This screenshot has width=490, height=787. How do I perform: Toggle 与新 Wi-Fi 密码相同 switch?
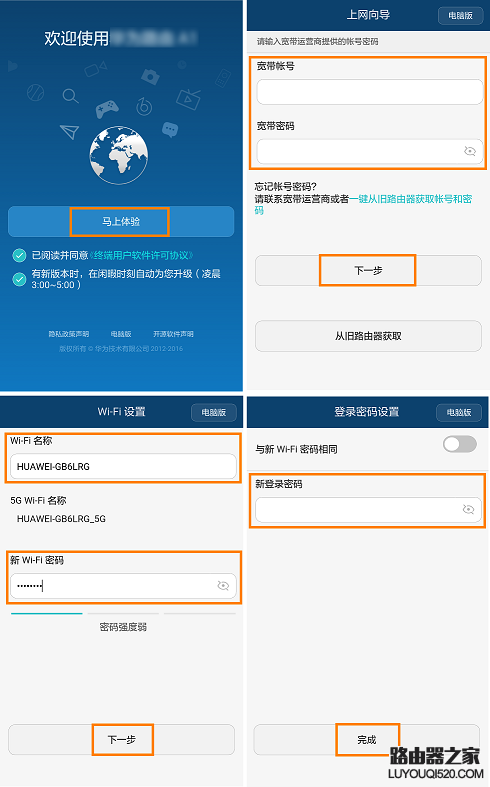click(460, 444)
